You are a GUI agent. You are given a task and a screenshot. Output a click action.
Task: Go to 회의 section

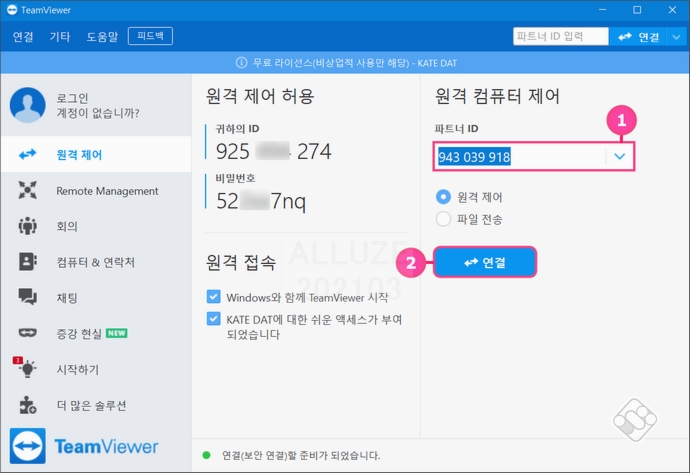[96, 226]
